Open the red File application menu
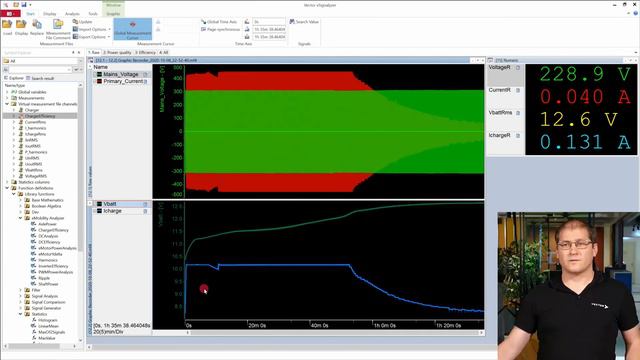This screenshot has width=640, height=360. (10, 14)
